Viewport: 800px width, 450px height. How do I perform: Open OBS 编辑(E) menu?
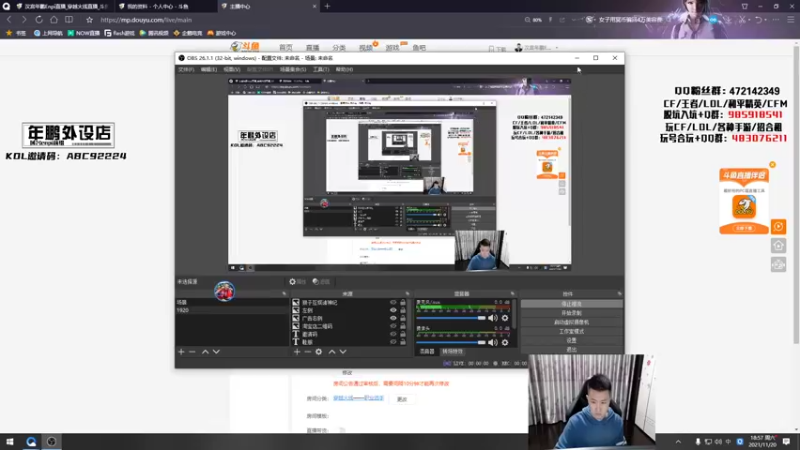coord(209,69)
